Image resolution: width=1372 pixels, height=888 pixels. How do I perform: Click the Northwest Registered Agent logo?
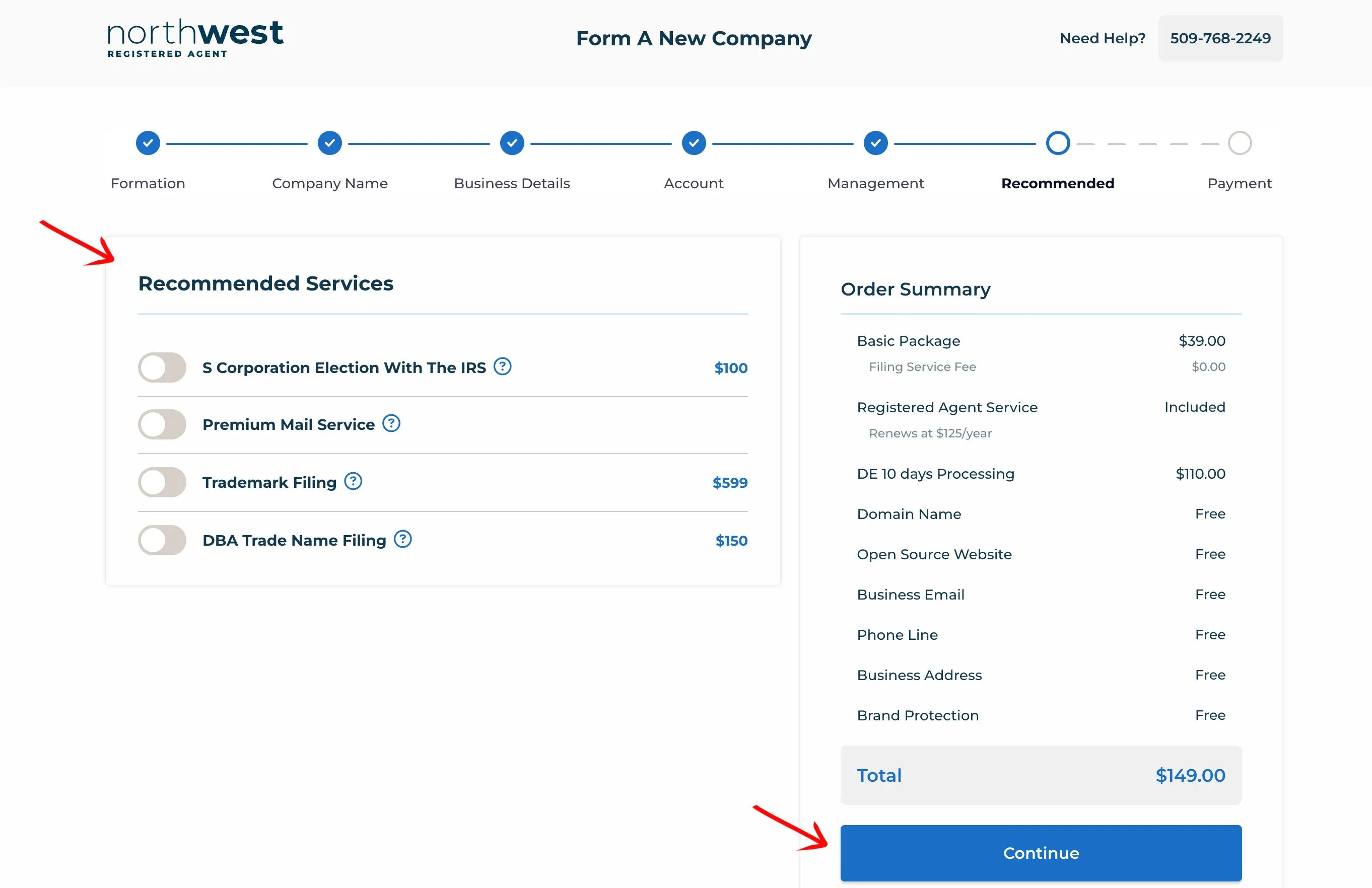tap(195, 38)
